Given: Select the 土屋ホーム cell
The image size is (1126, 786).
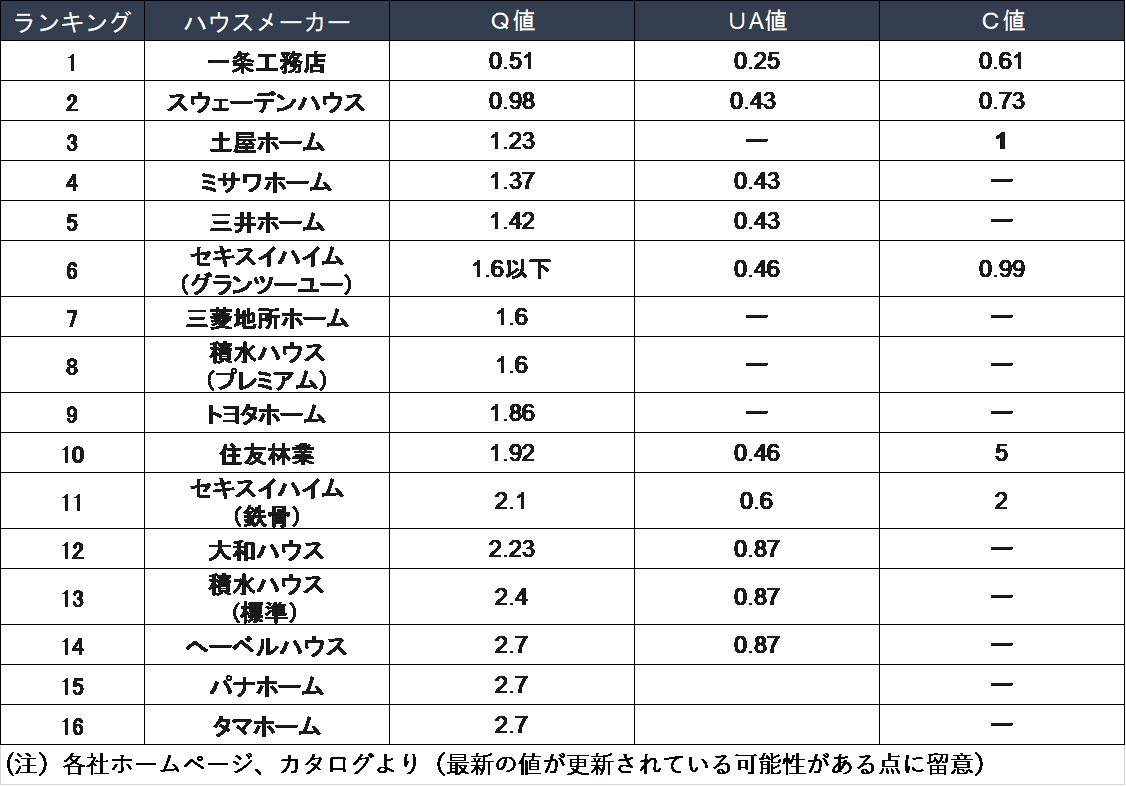Looking at the screenshot, I should (267, 141).
